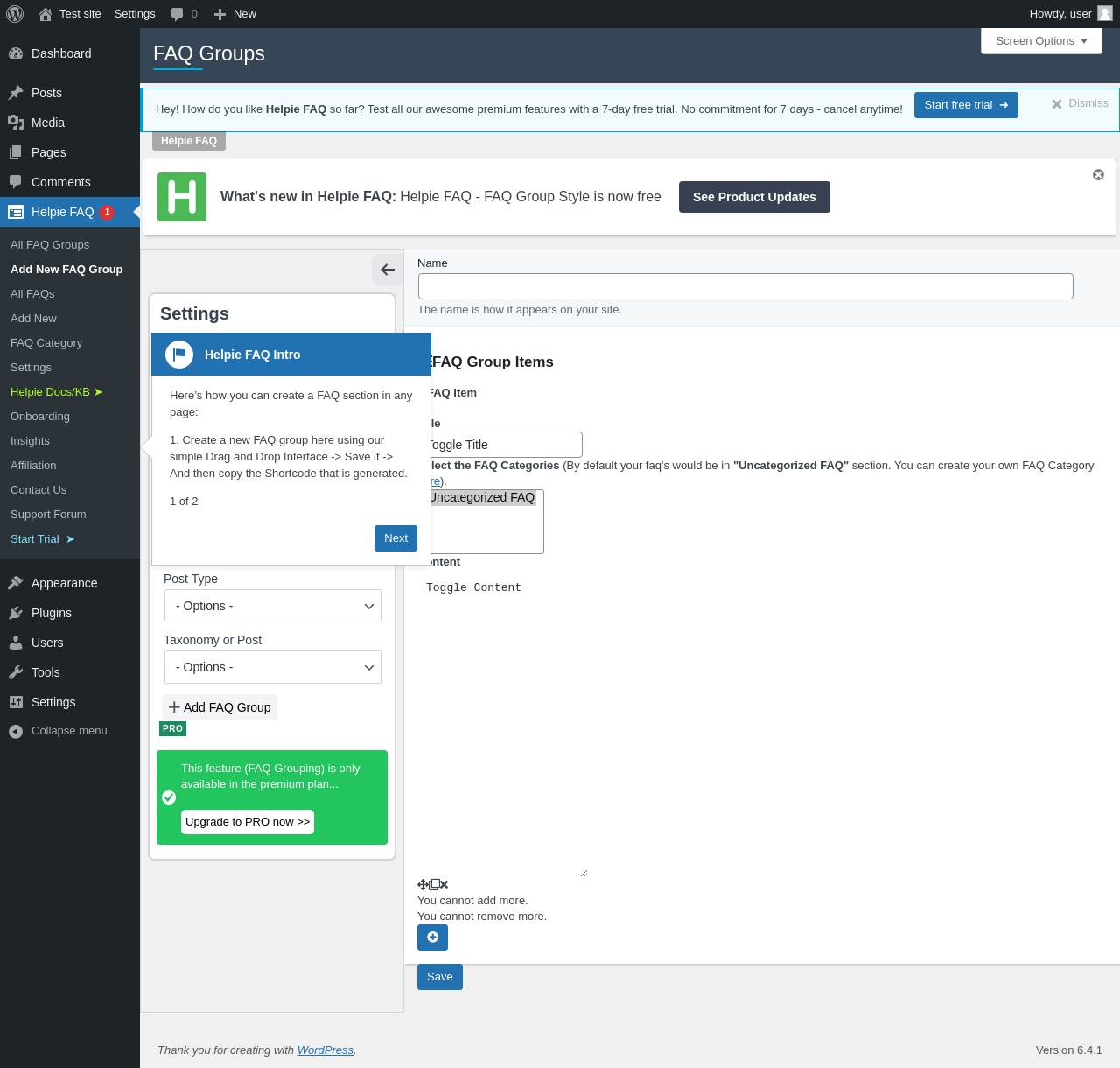Click the green Helpie H logo

pos(182,197)
